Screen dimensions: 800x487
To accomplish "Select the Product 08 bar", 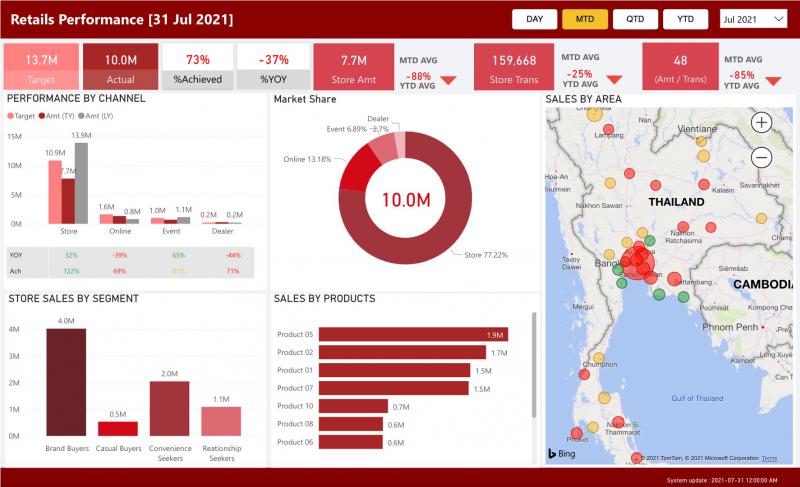I will coord(351,424).
